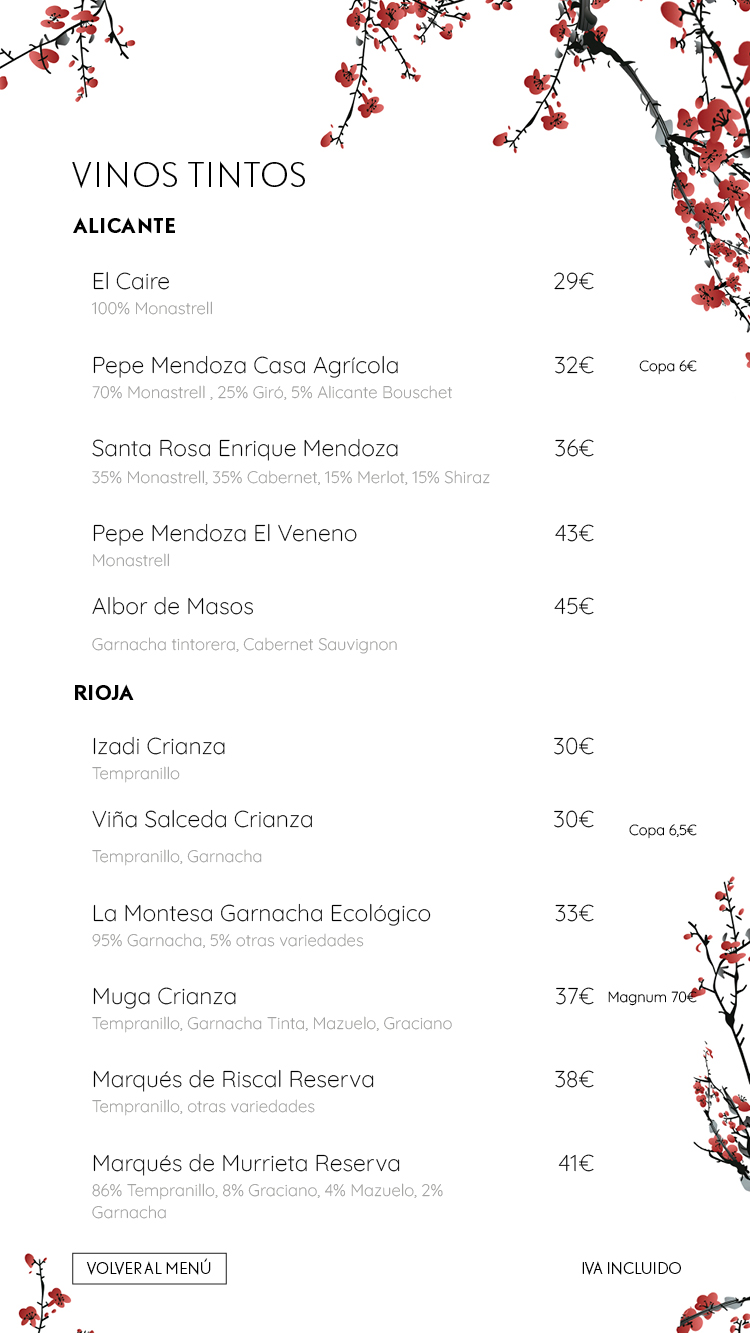
Task: Select Santa Rosa Enrique Mendoza wine
Action: 245,449
